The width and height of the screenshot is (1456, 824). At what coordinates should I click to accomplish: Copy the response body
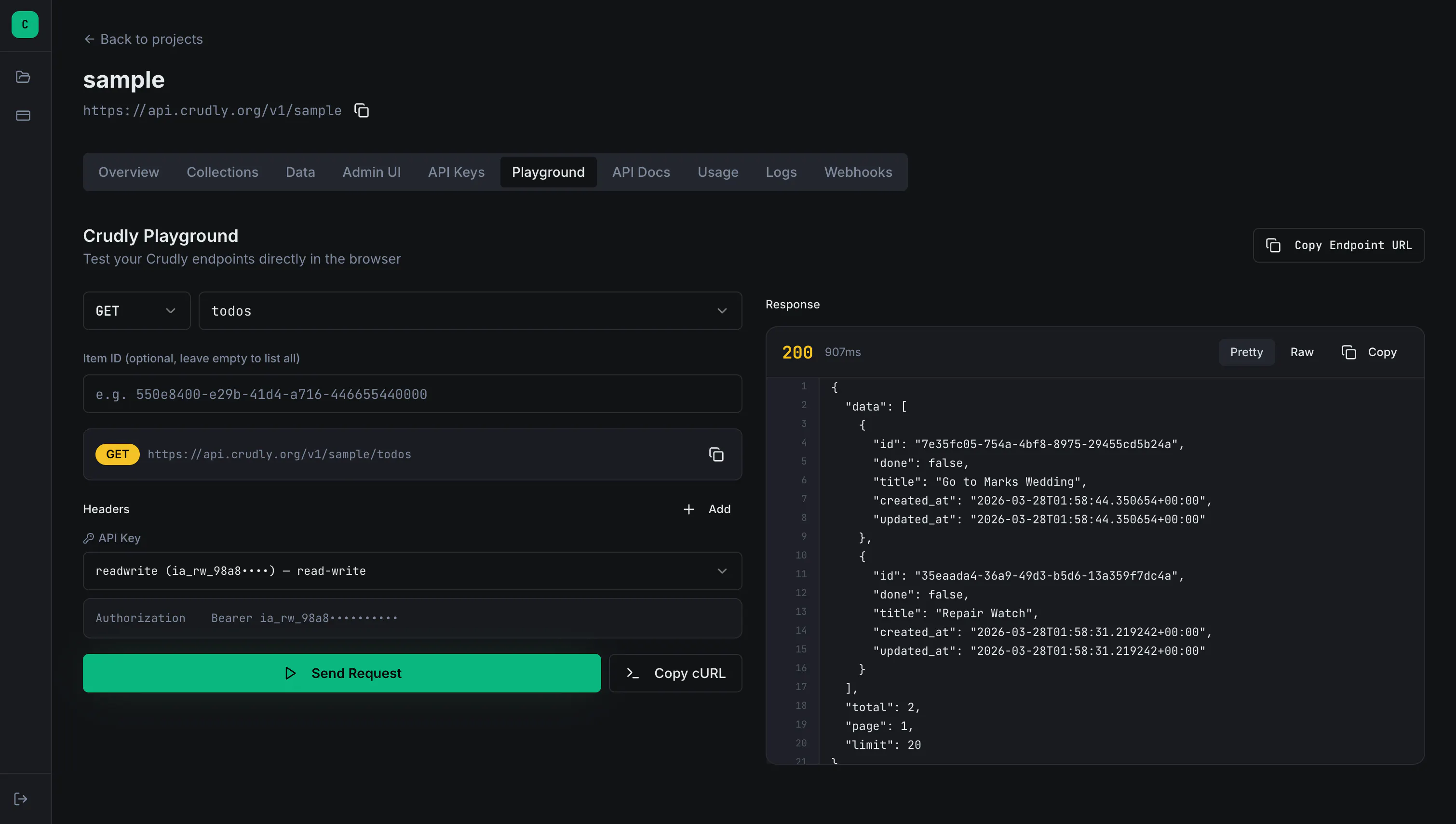coord(1369,352)
